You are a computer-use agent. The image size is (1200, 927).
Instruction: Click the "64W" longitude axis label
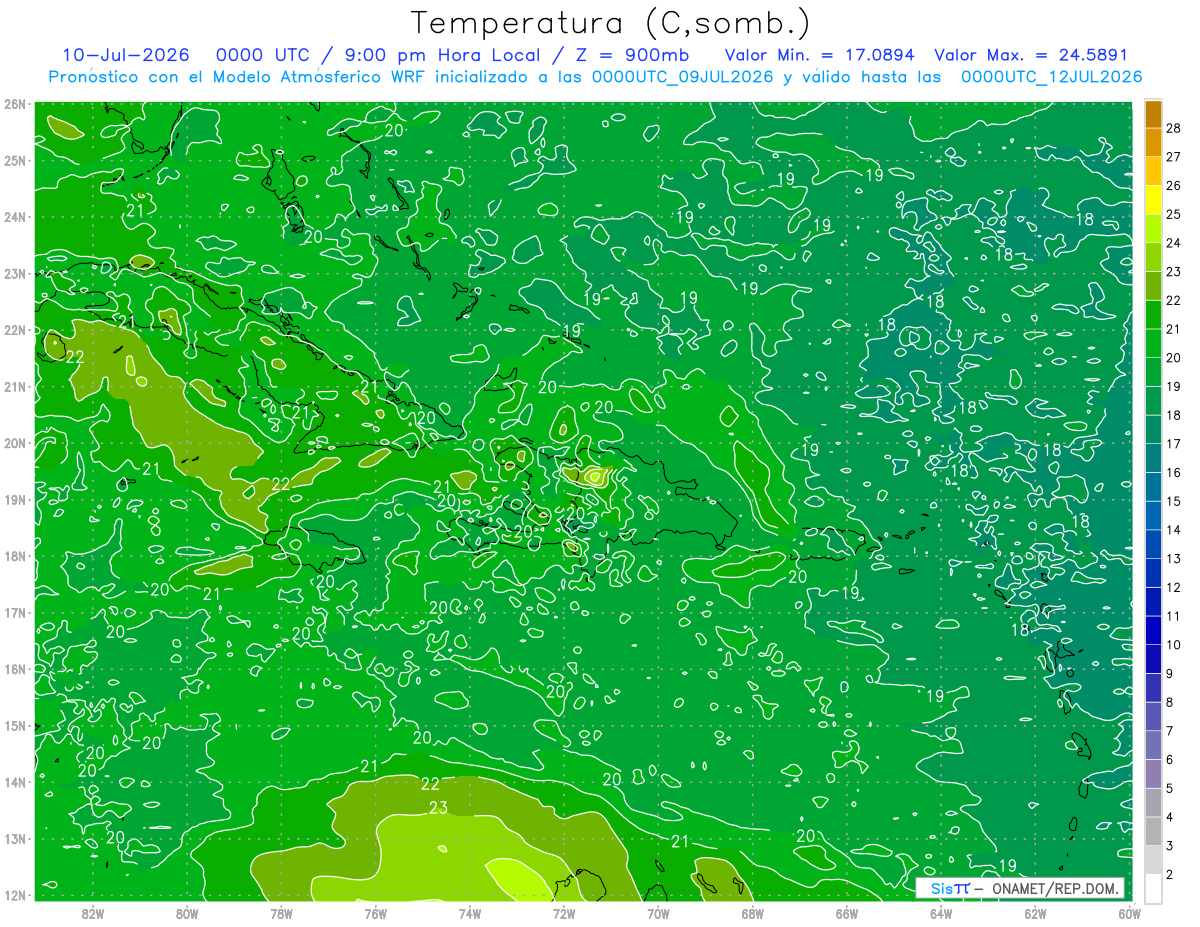[941, 913]
